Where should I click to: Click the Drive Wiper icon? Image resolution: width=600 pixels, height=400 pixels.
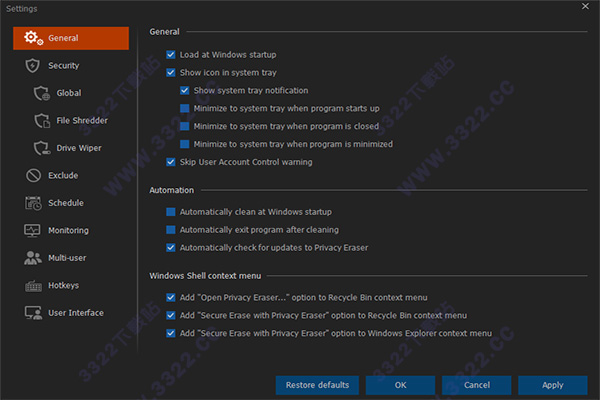click(x=41, y=148)
